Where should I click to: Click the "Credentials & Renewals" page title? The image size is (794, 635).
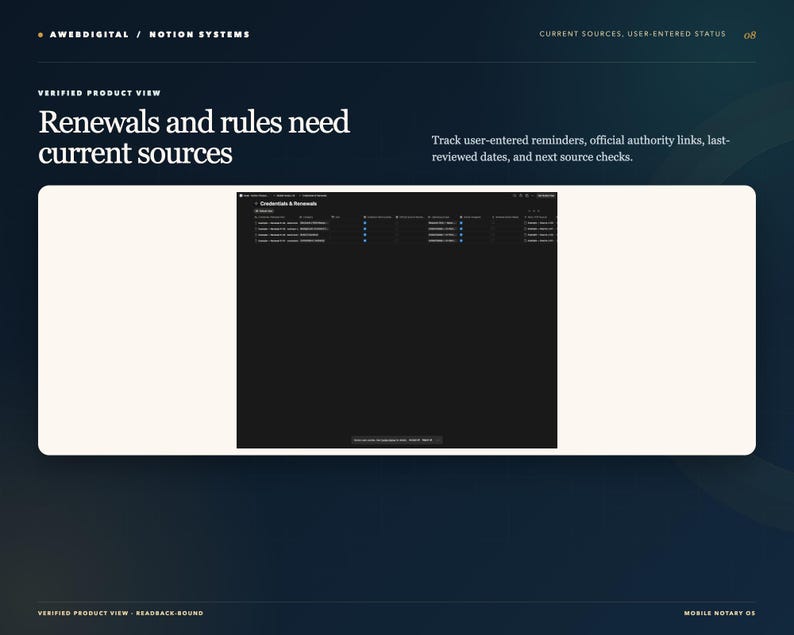[x=288, y=204]
